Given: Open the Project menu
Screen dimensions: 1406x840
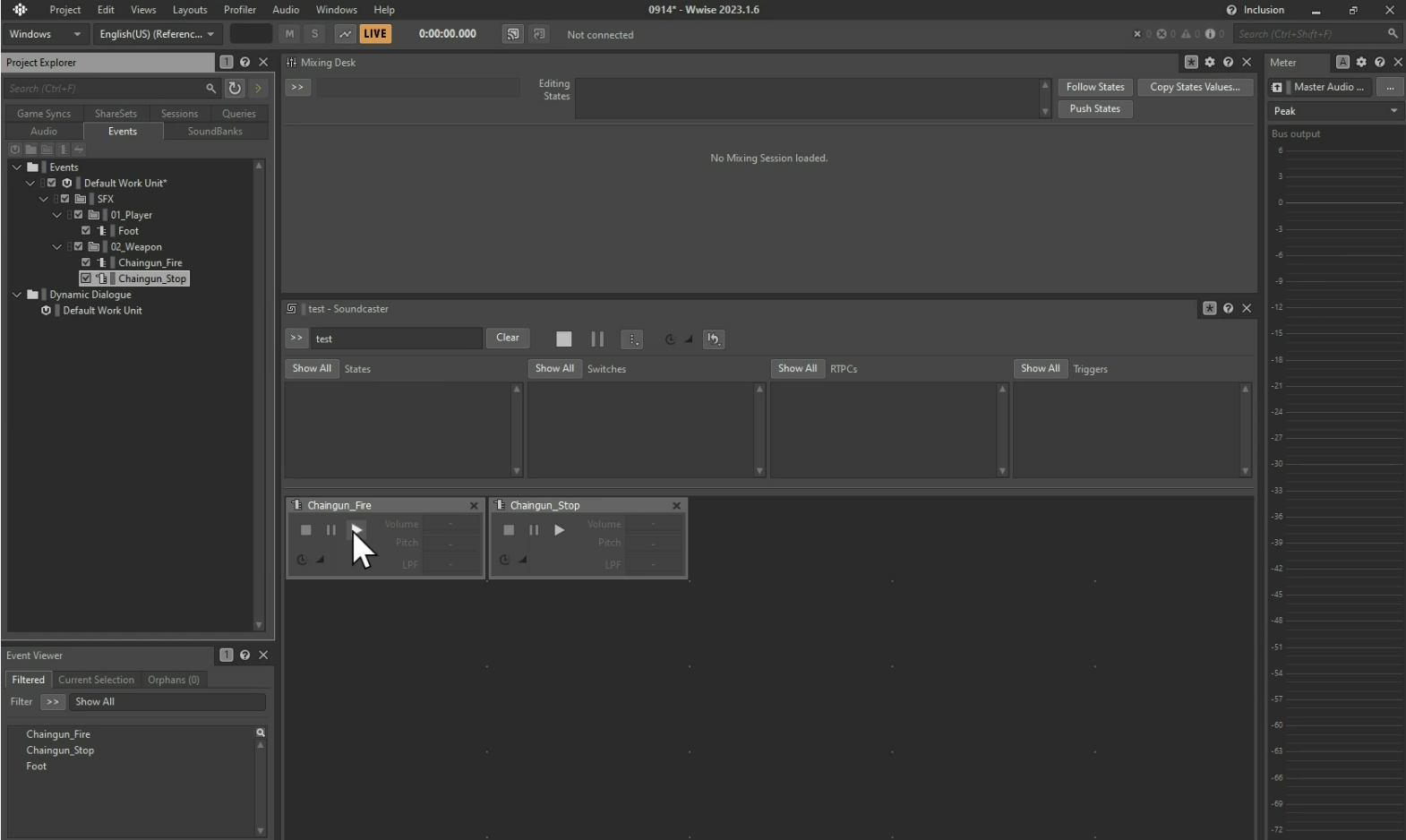Looking at the screenshot, I should [65, 10].
